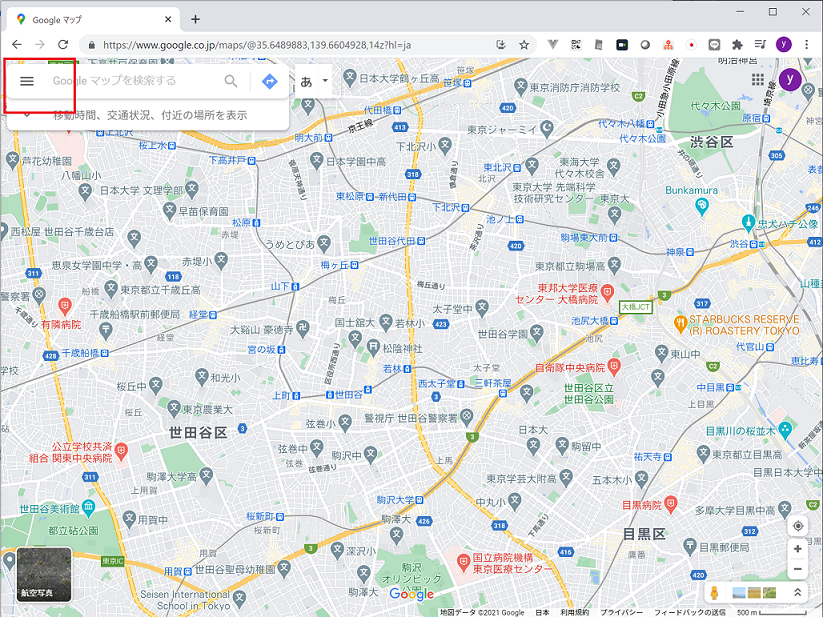Click the search magnifier icon

pyautogui.click(x=231, y=81)
